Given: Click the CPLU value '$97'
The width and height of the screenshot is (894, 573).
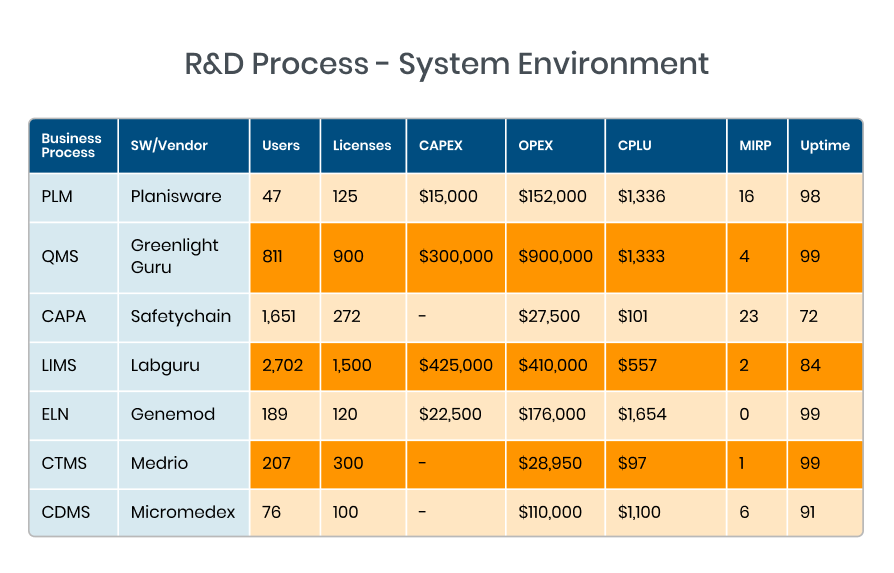Looking at the screenshot, I should [632, 463].
